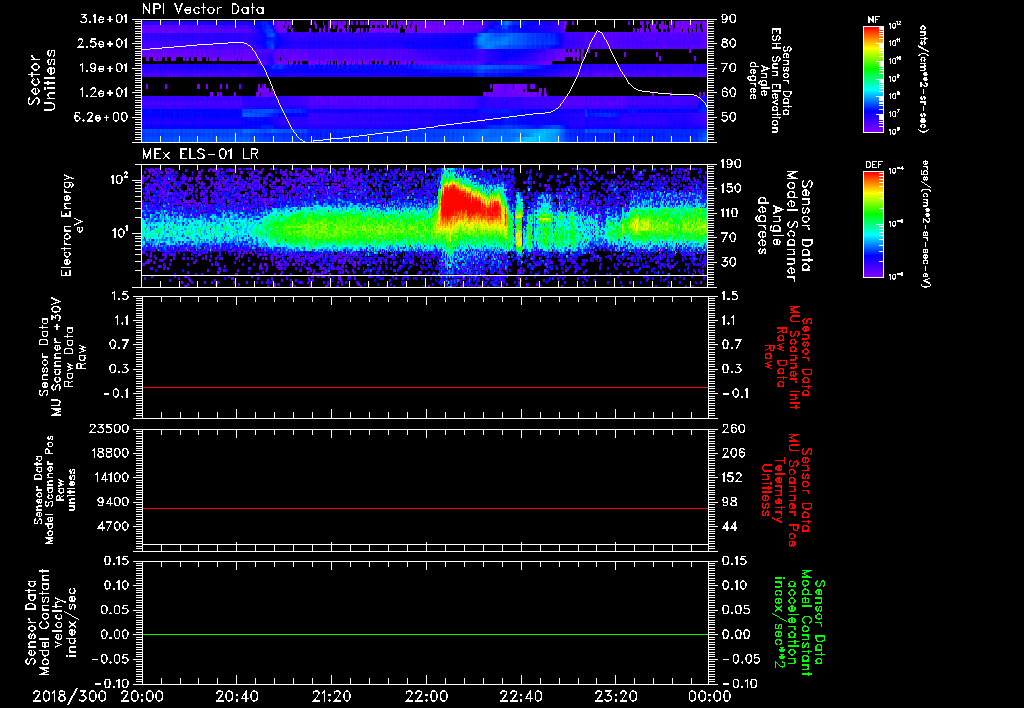Click the NF label above color bar
The image size is (1024, 708).
click(x=874, y=20)
